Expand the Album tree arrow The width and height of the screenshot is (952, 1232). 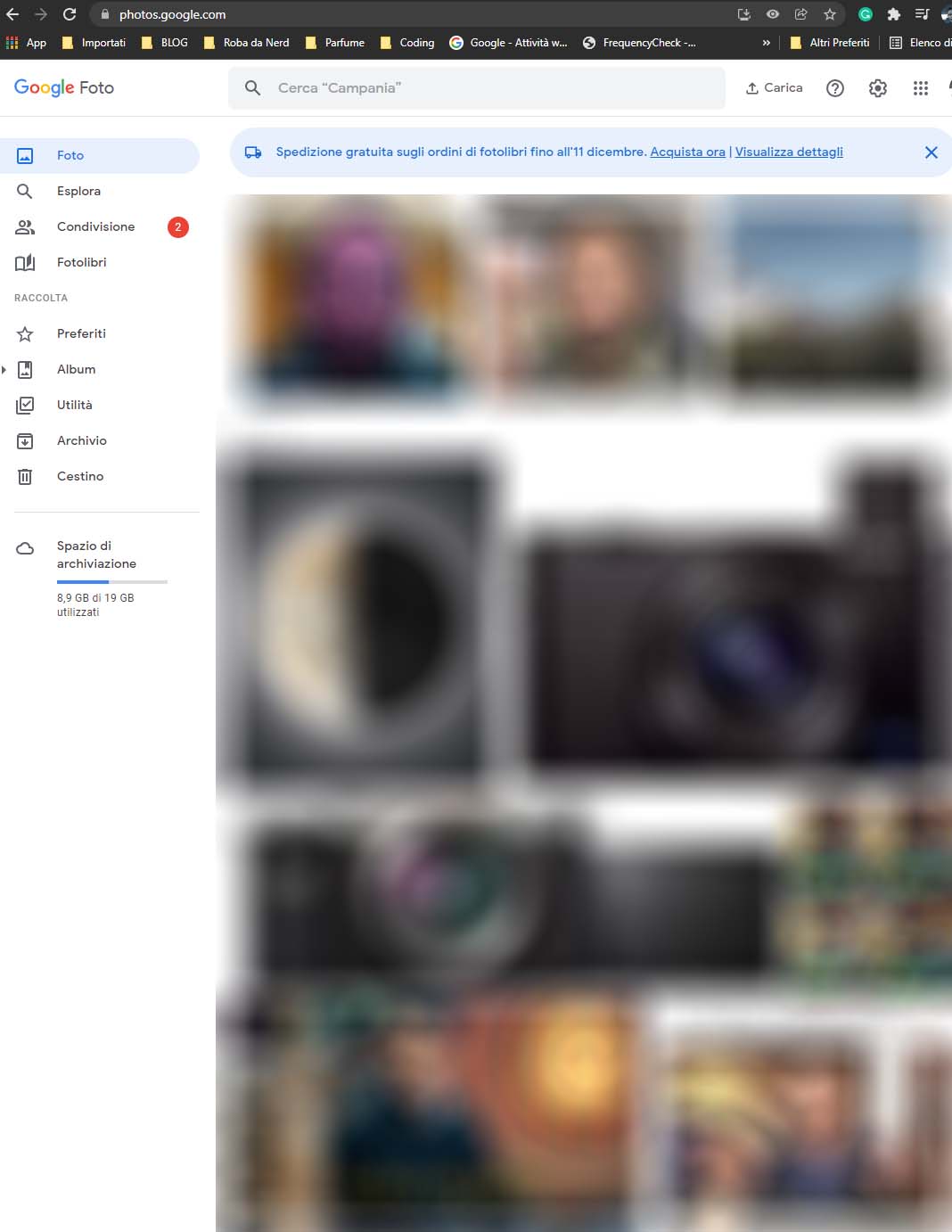4,369
